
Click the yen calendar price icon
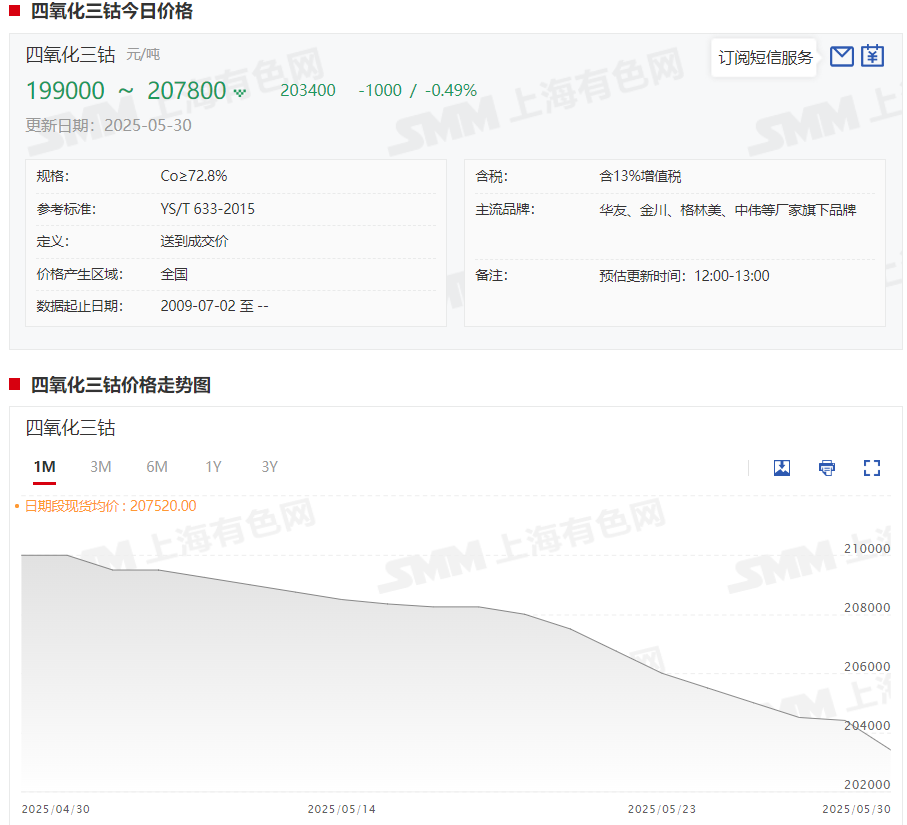click(873, 56)
